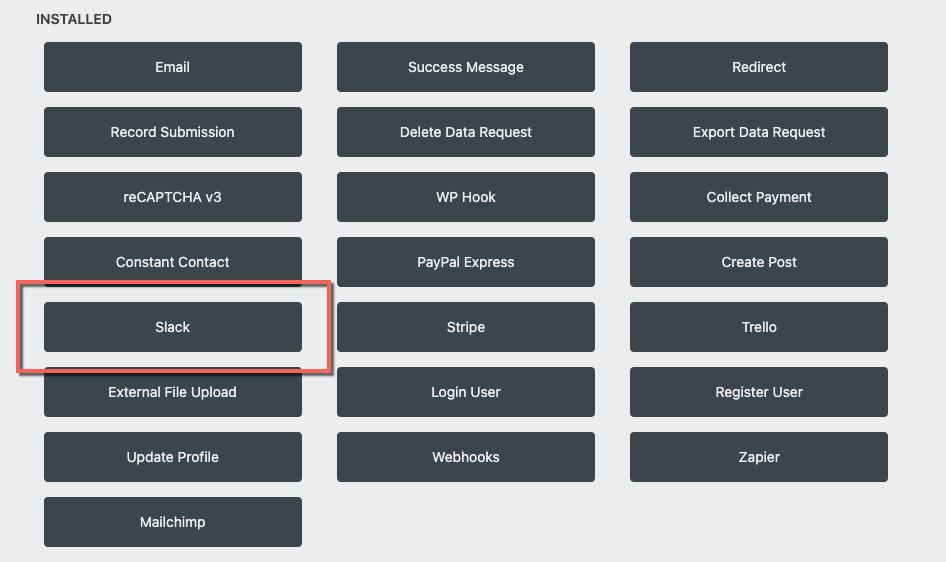Select the Create Post action
946x562 pixels.
pyautogui.click(x=758, y=262)
